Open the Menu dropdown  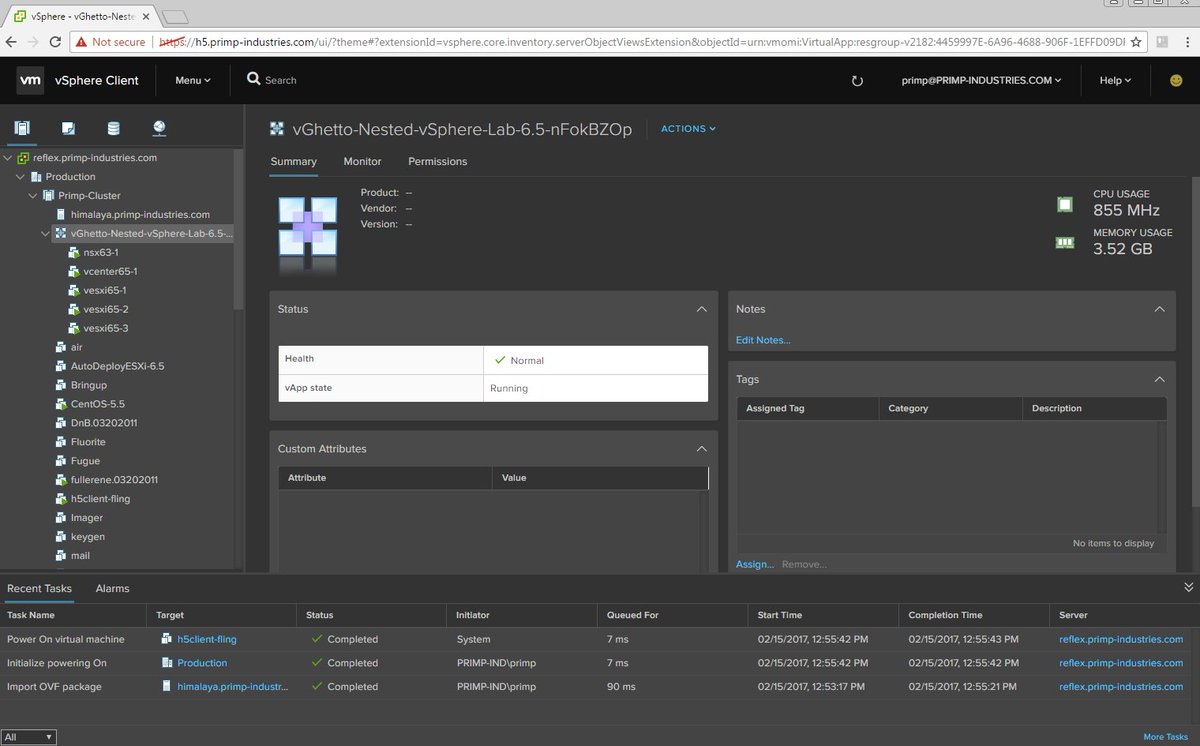click(x=193, y=80)
